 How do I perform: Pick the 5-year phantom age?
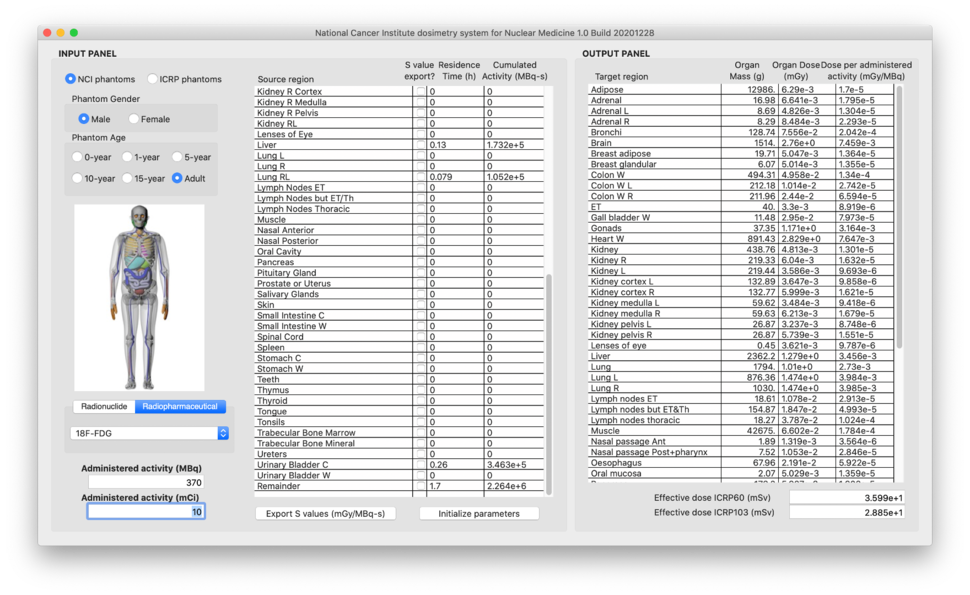click(177, 157)
